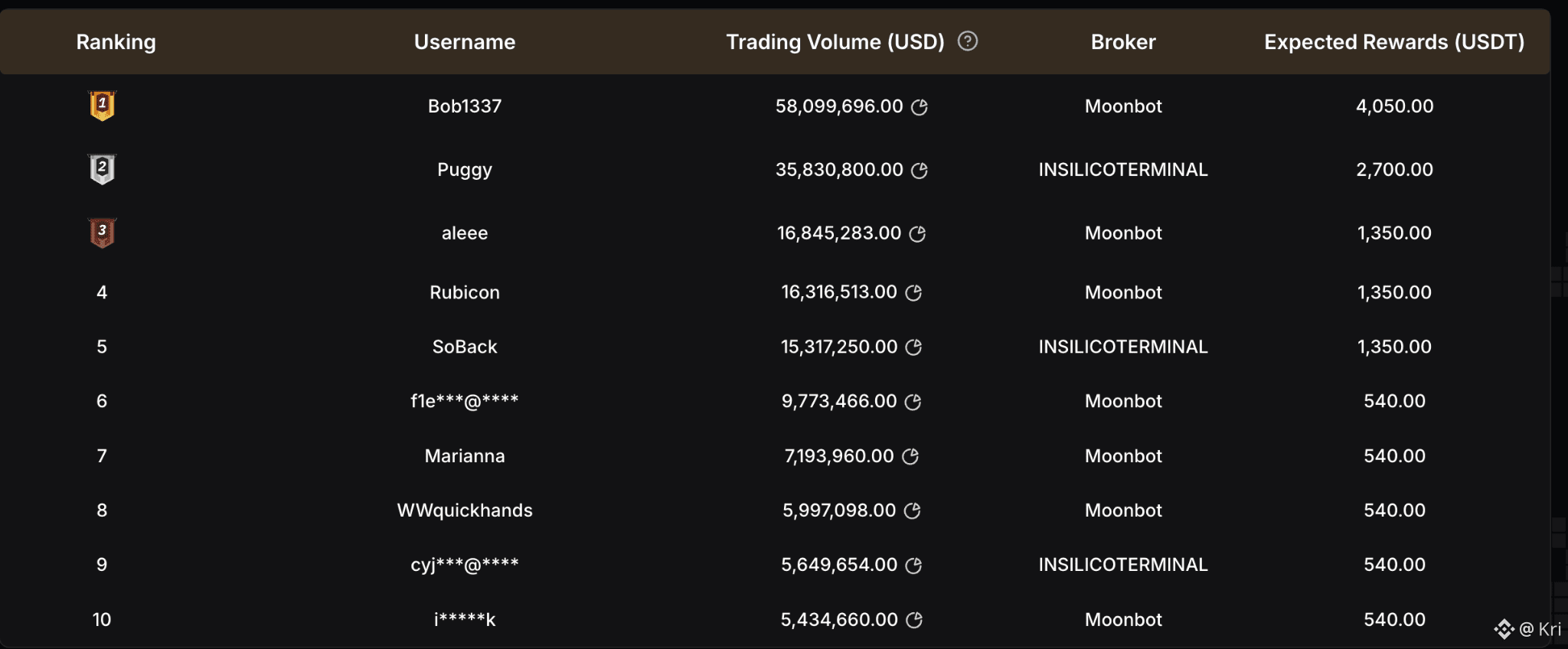Click the chart icon next to 58,099,696.00

(920, 107)
